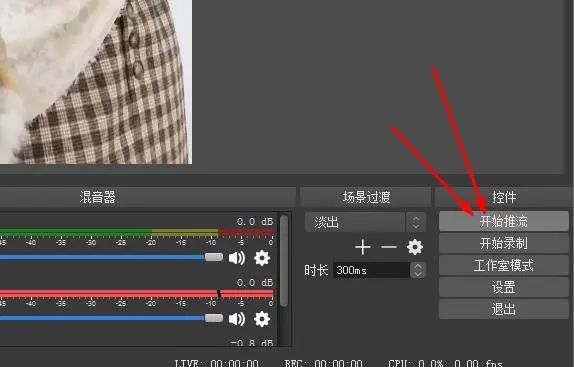Screen dimensions: 574x367
Task: Open transition properties gear icon
Action: coord(415,247)
